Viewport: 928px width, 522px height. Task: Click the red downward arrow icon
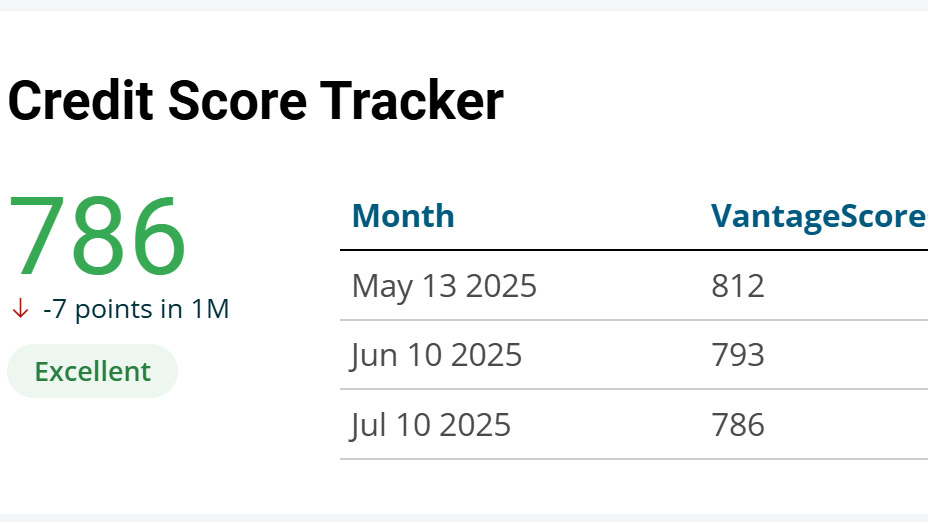[x=19, y=310]
